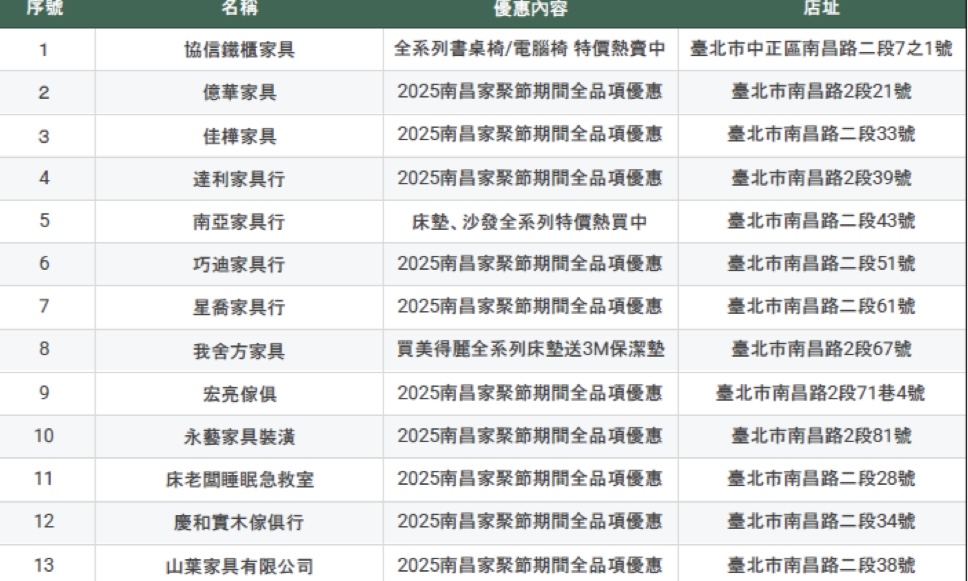Click the 序號 column header
Image resolution: width=968 pixels, height=581 pixels.
coord(44,9)
